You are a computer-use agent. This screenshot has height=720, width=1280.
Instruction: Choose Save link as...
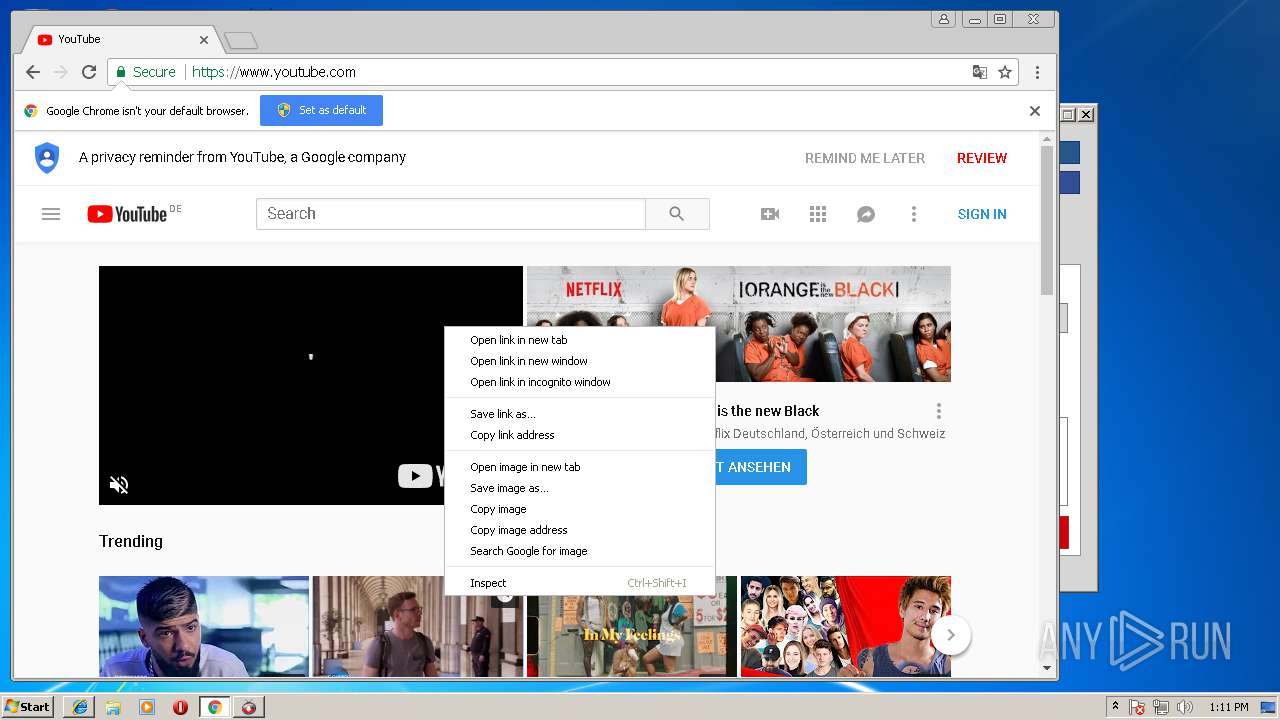coord(580,414)
